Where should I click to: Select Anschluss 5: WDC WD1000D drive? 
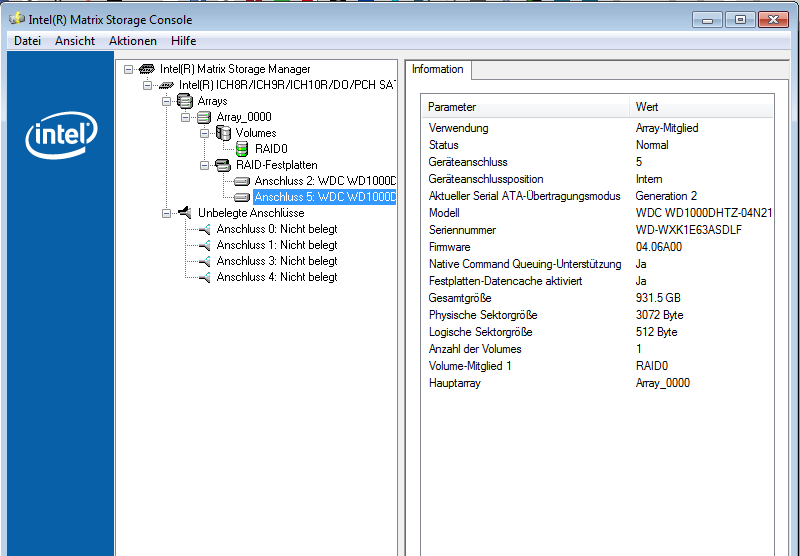(324, 197)
